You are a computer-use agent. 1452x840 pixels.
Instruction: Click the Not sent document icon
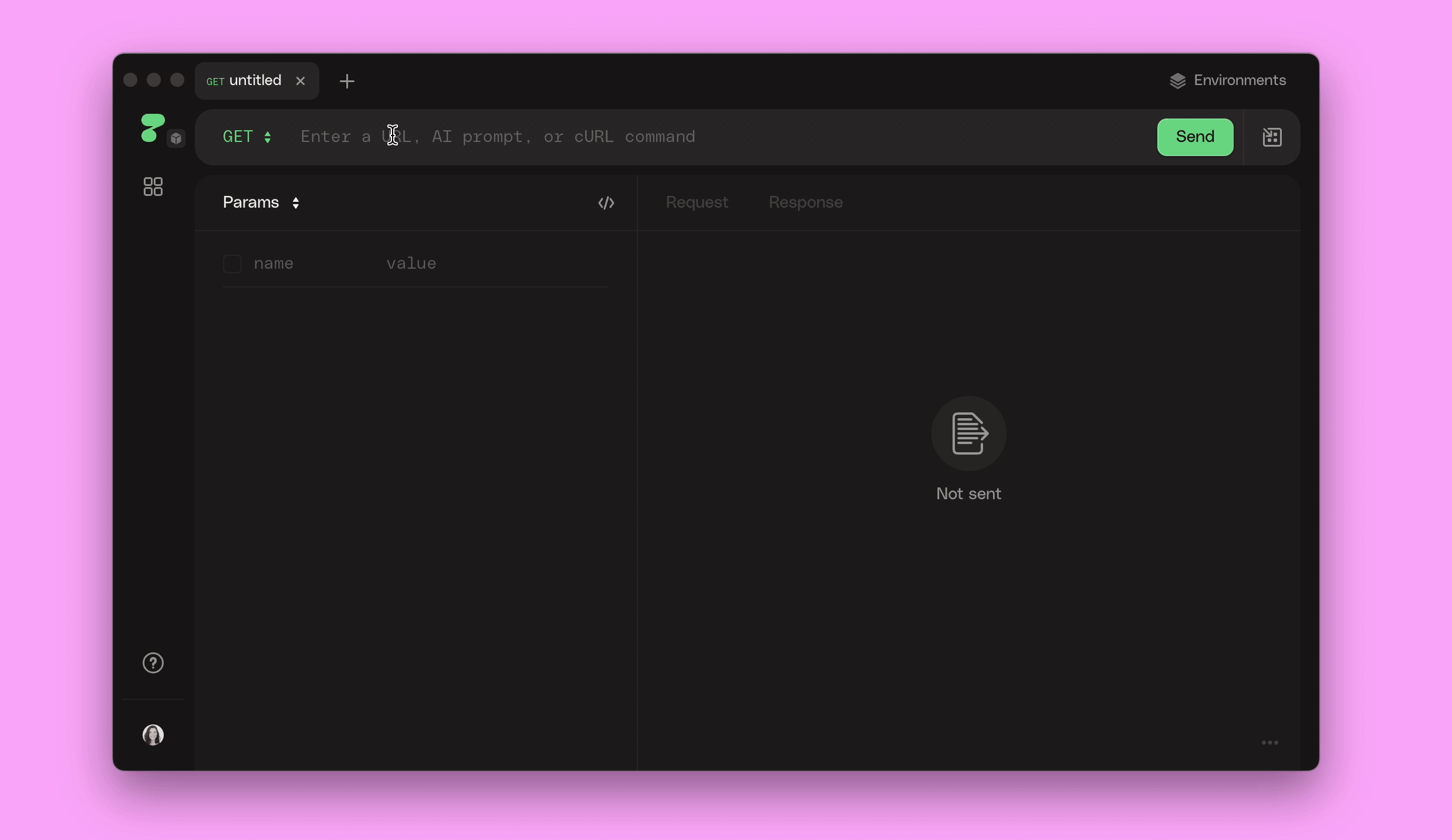pyautogui.click(x=968, y=434)
